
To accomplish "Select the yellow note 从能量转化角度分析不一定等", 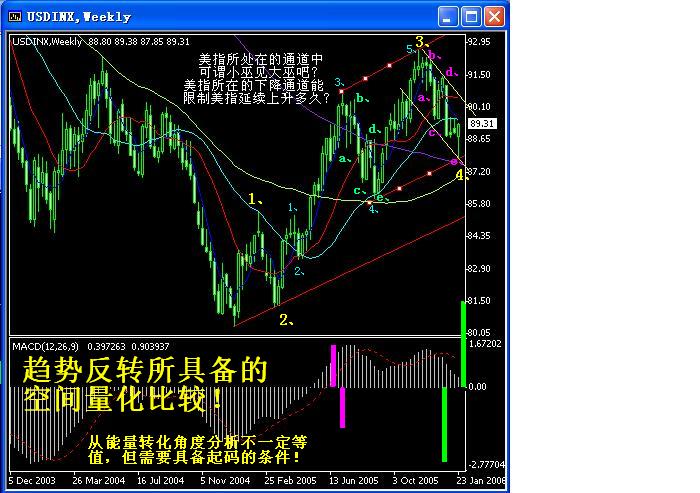I will tap(197, 442).
